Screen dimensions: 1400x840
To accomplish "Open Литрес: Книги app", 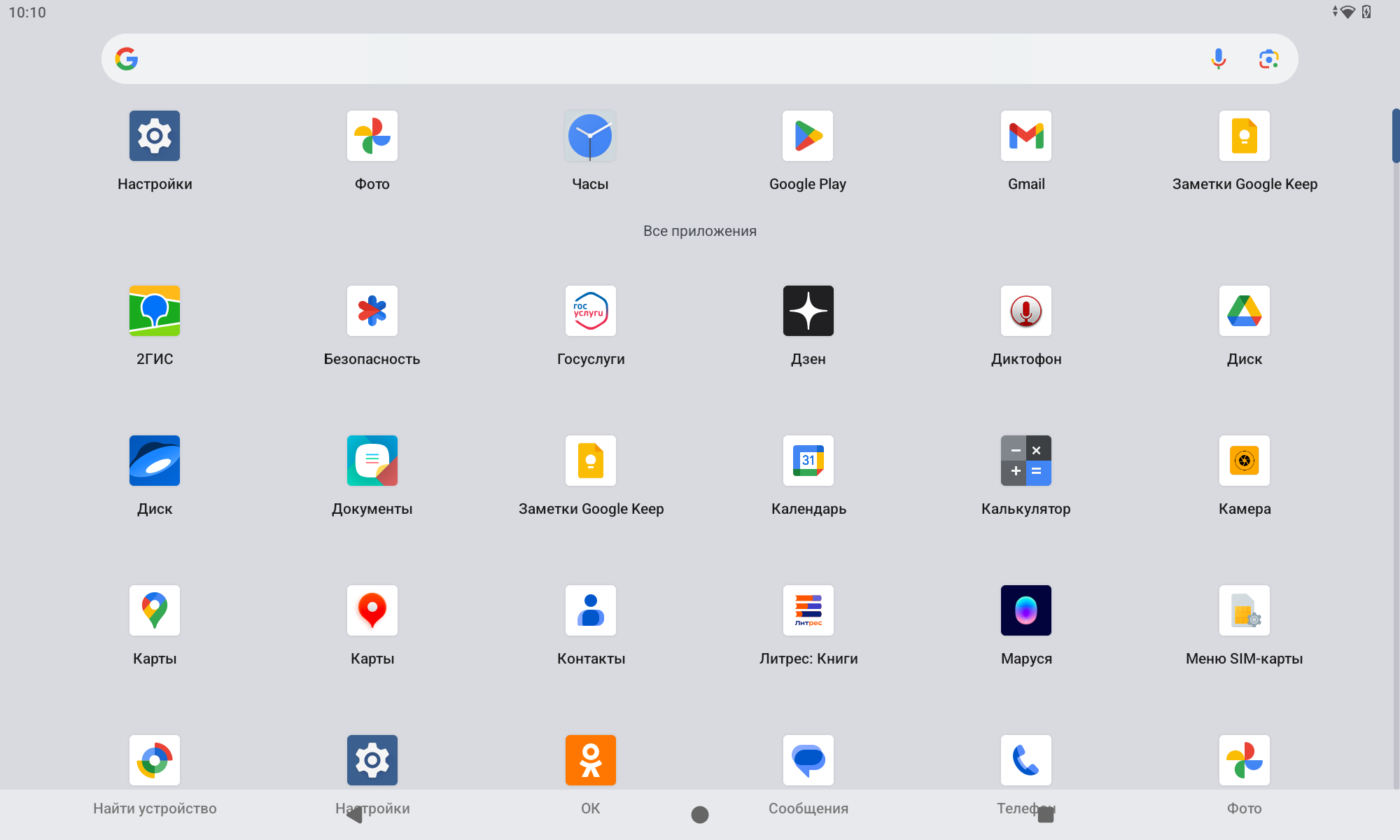I will (808, 610).
